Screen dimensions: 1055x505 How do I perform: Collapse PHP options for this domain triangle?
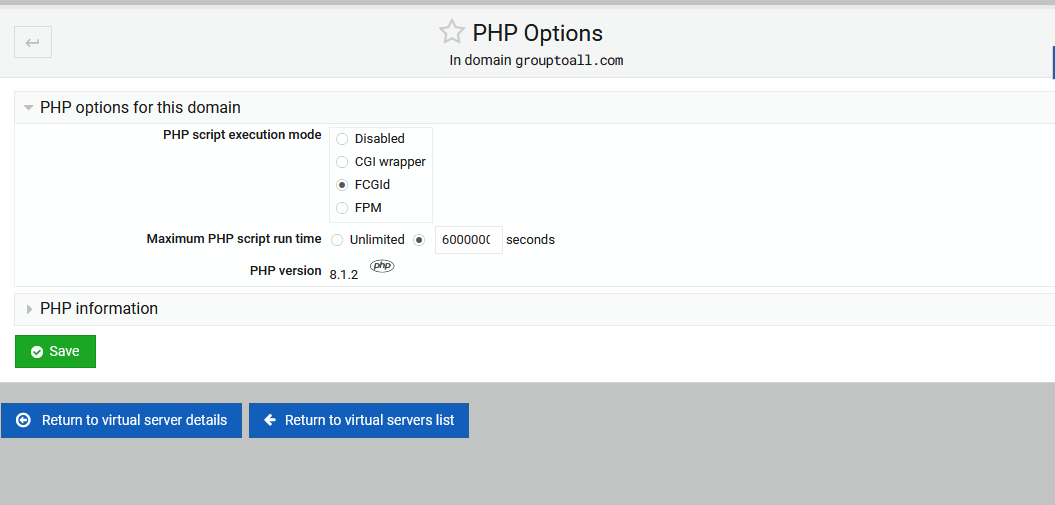click(x=28, y=108)
